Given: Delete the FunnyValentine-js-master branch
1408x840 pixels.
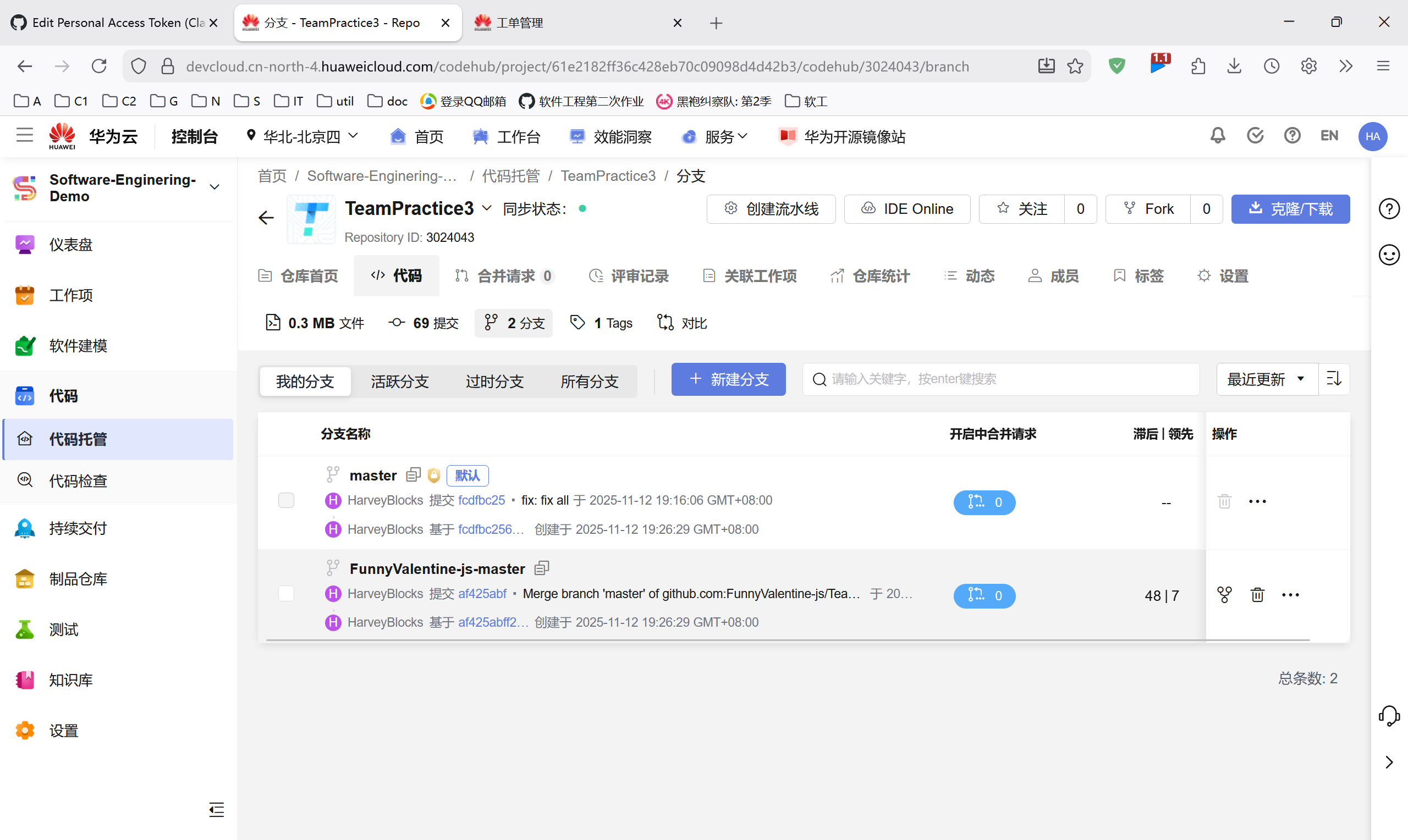Looking at the screenshot, I should click(x=1257, y=594).
